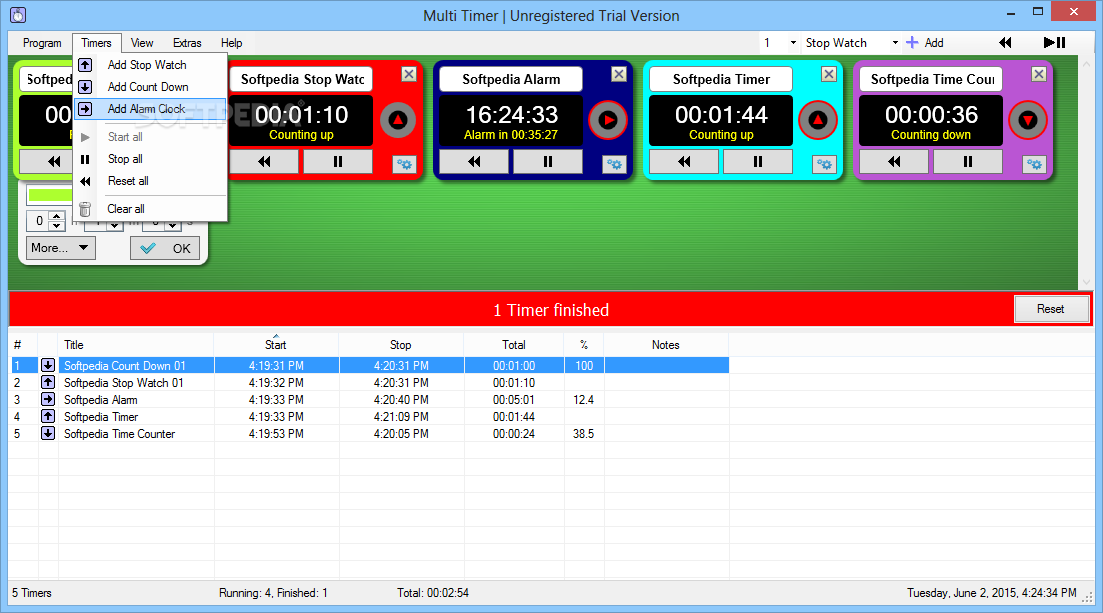Reset the Softpedia Alarm timer
Screen dimensions: 1103x613
click(x=474, y=162)
